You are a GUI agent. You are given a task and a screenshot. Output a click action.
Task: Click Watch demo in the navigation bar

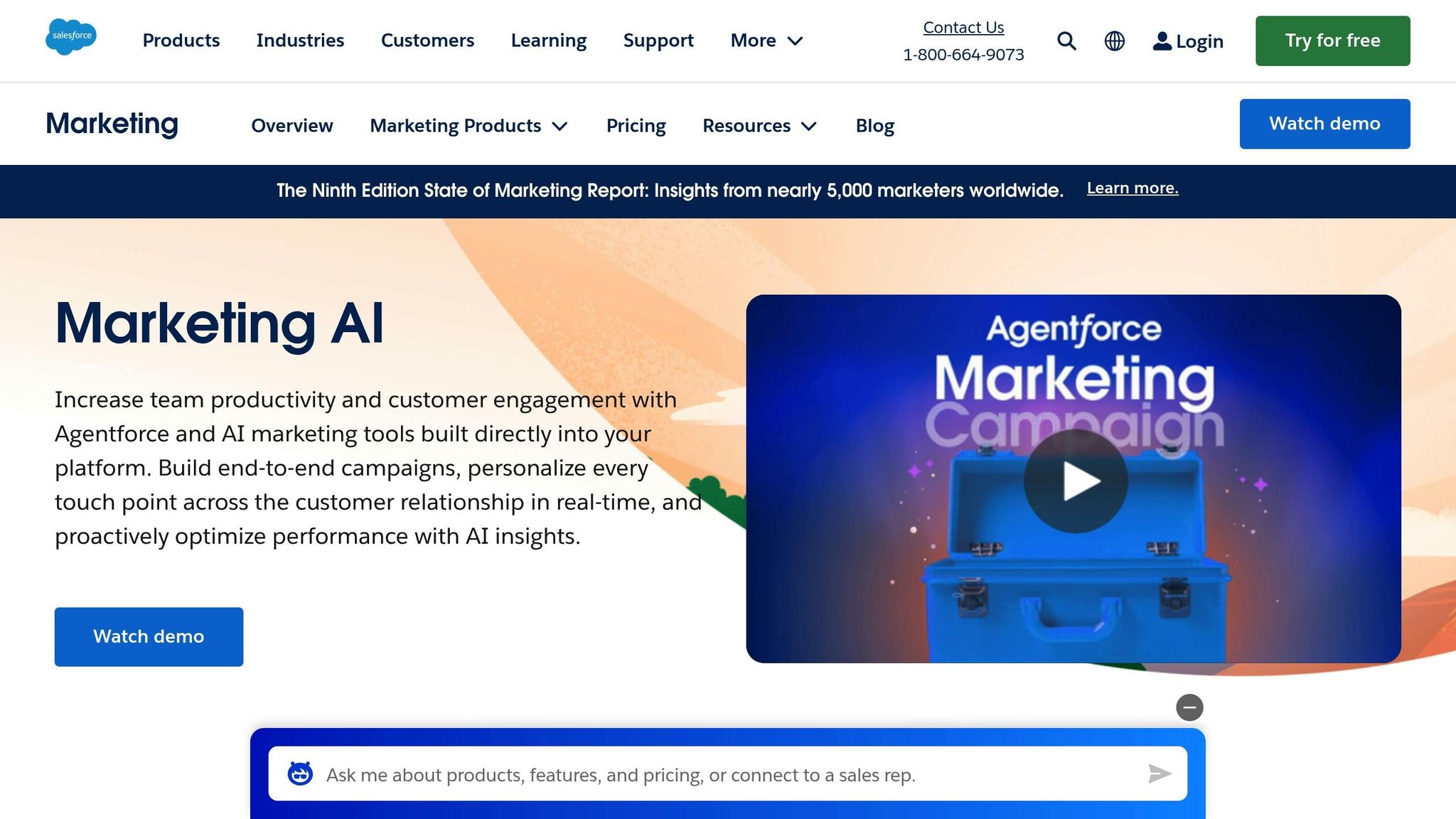(x=1325, y=124)
